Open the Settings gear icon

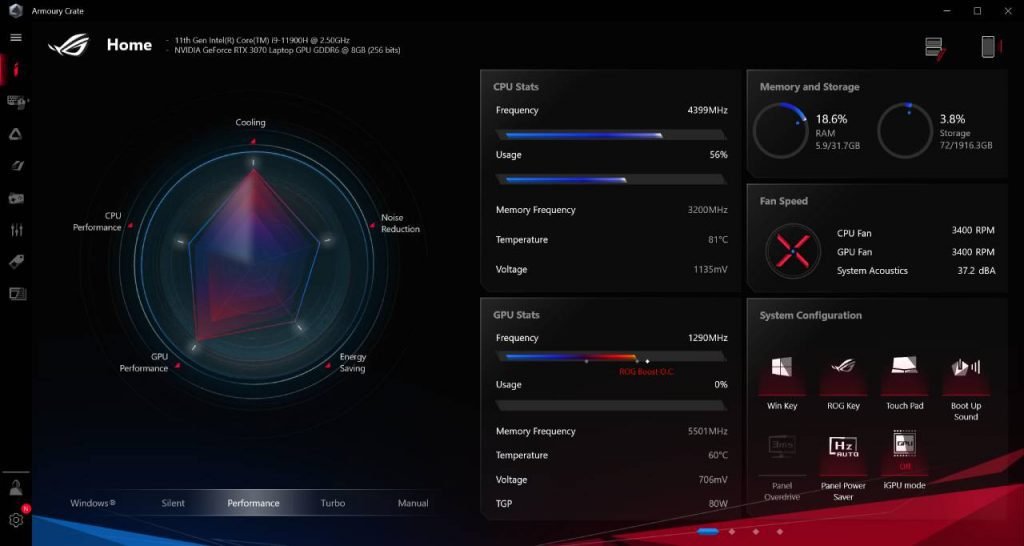click(16, 520)
